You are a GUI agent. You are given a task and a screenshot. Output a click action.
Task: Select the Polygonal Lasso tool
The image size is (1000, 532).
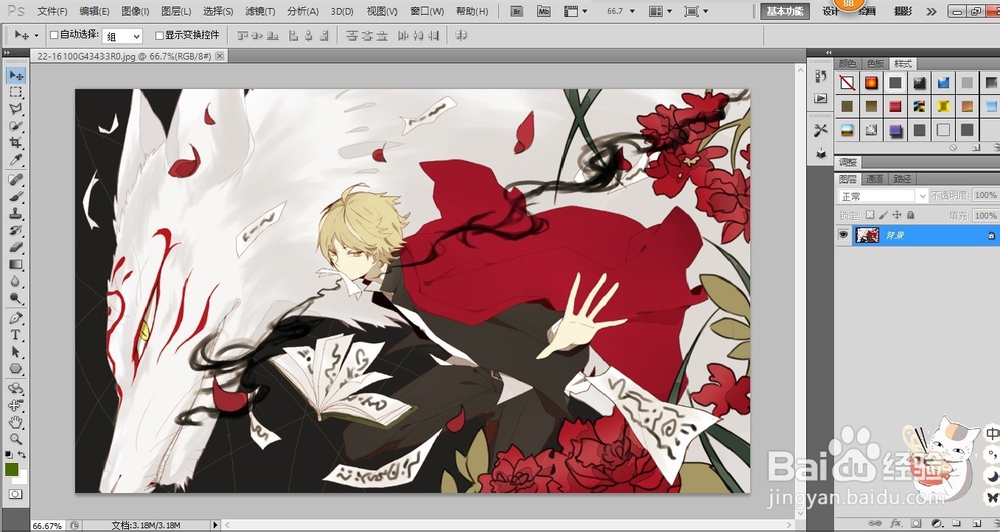click(x=16, y=109)
